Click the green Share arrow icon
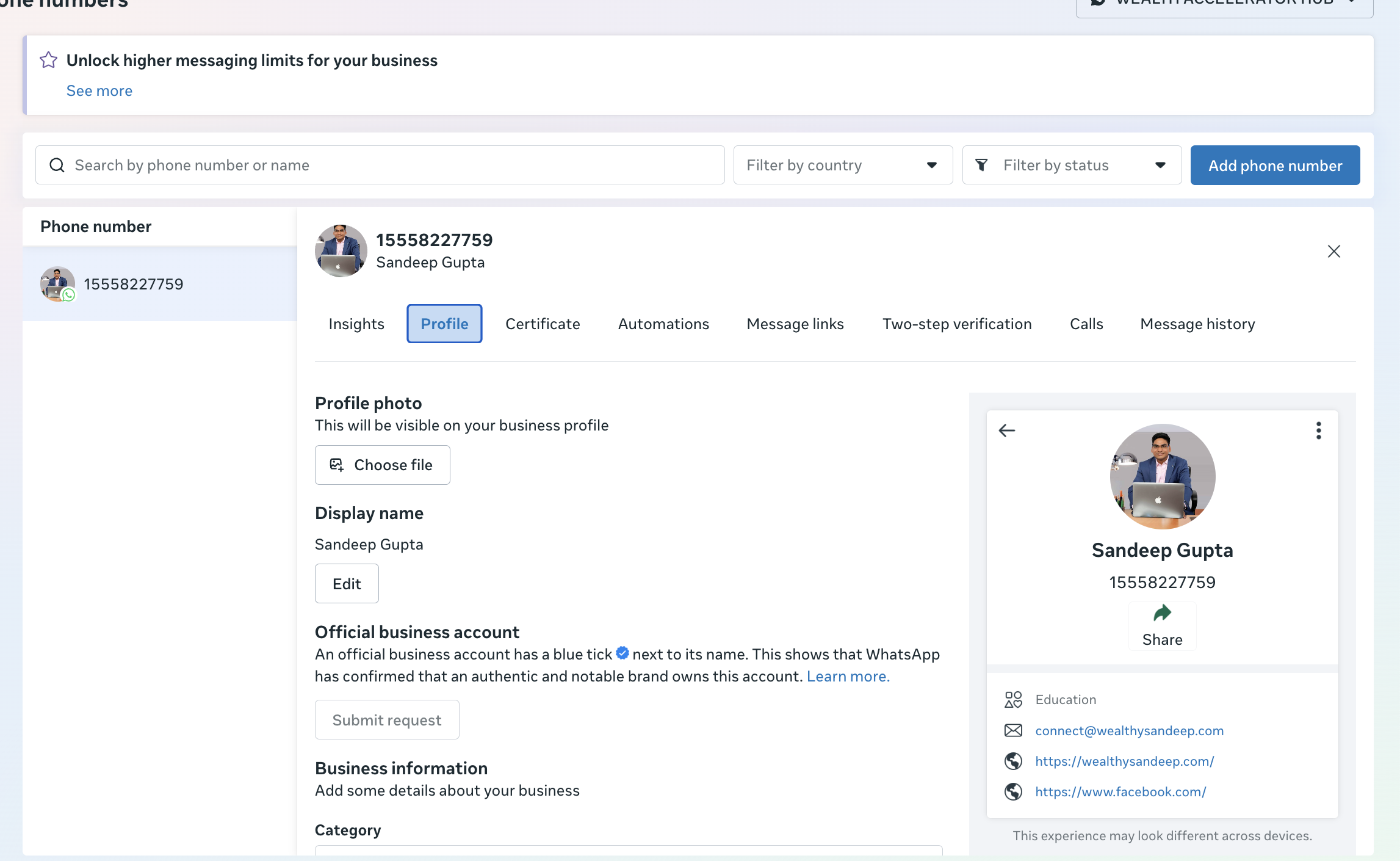 pos(1163,612)
